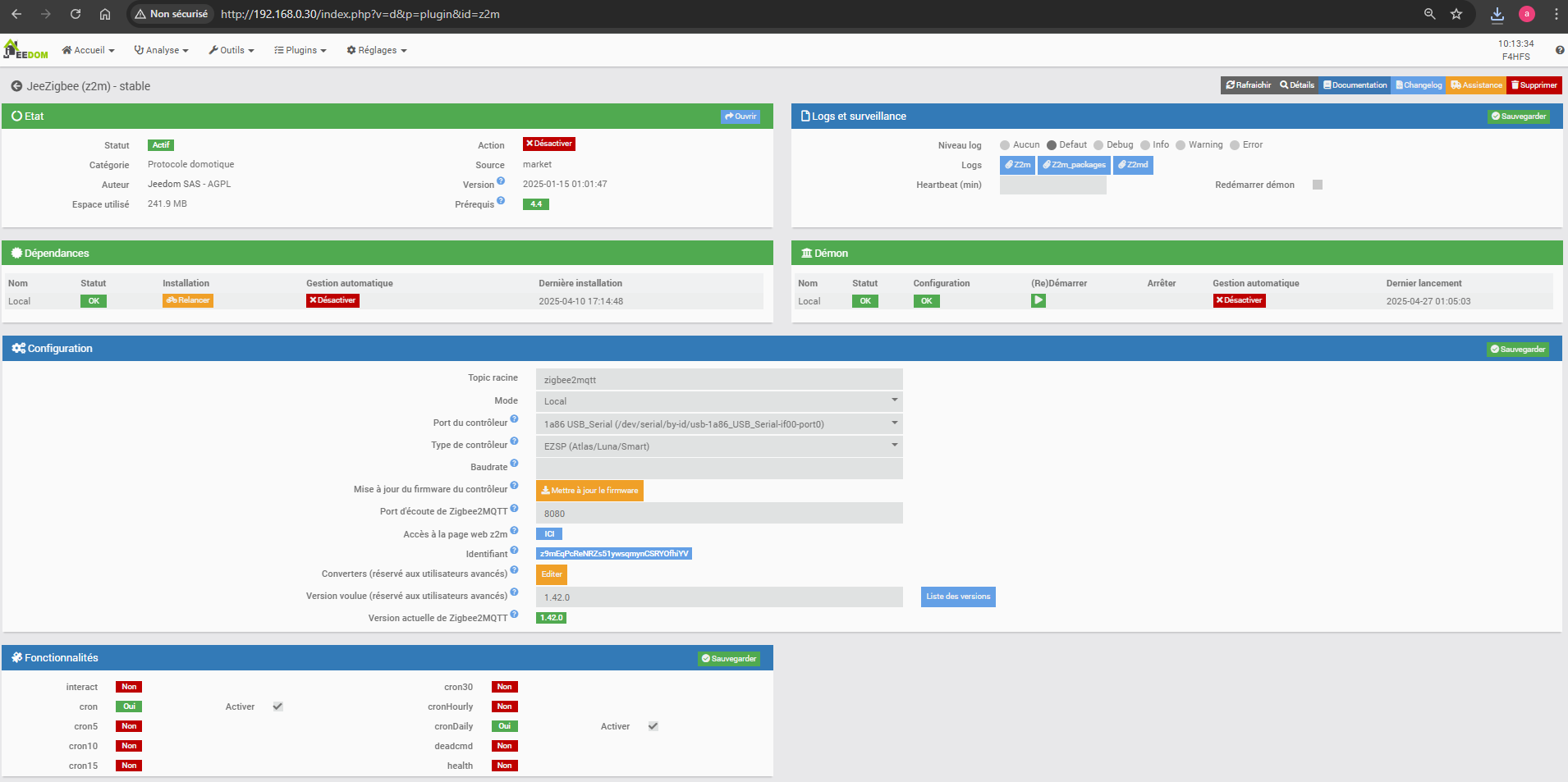Click the Détails button

pos(1297,85)
